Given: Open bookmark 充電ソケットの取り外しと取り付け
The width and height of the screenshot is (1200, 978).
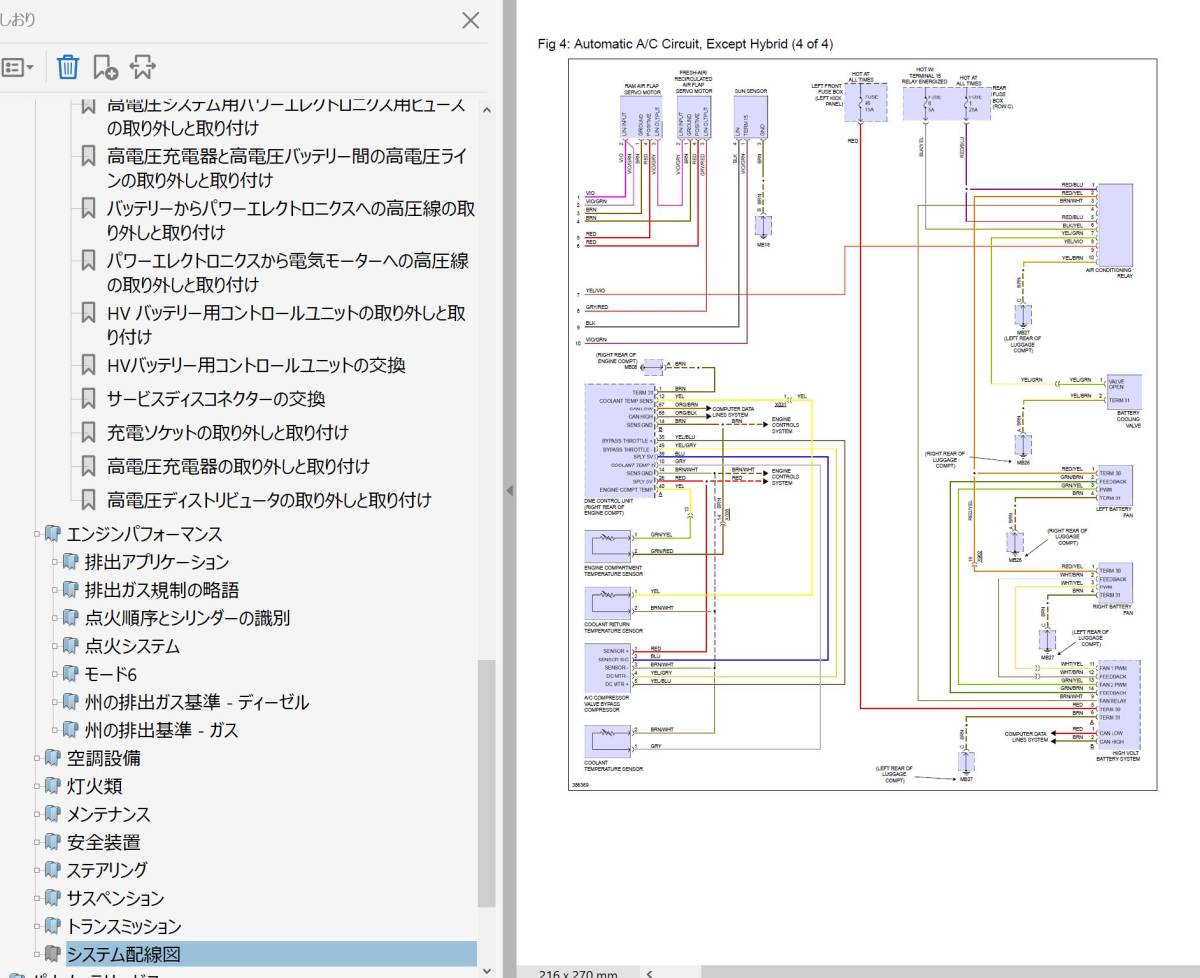Looking at the screenshot, I should 228,433.
